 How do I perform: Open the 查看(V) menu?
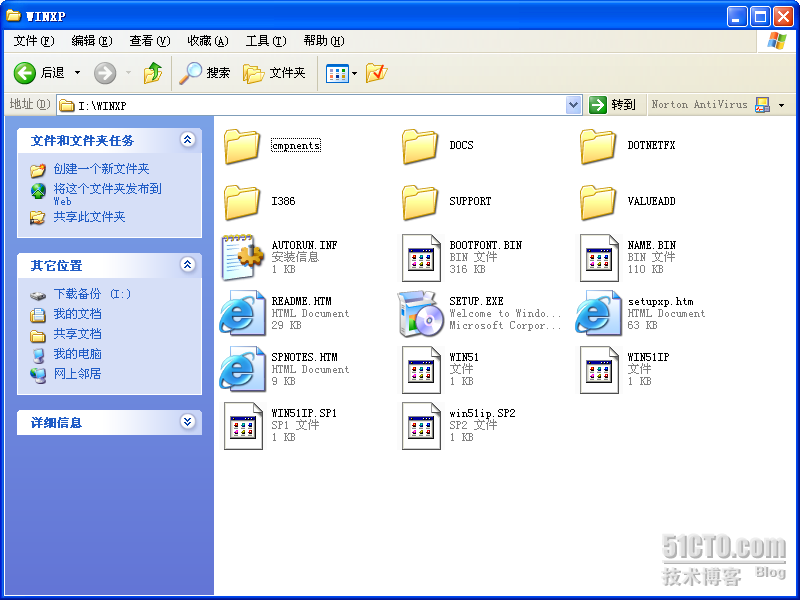pyautogui.click(x=150, y=41)
